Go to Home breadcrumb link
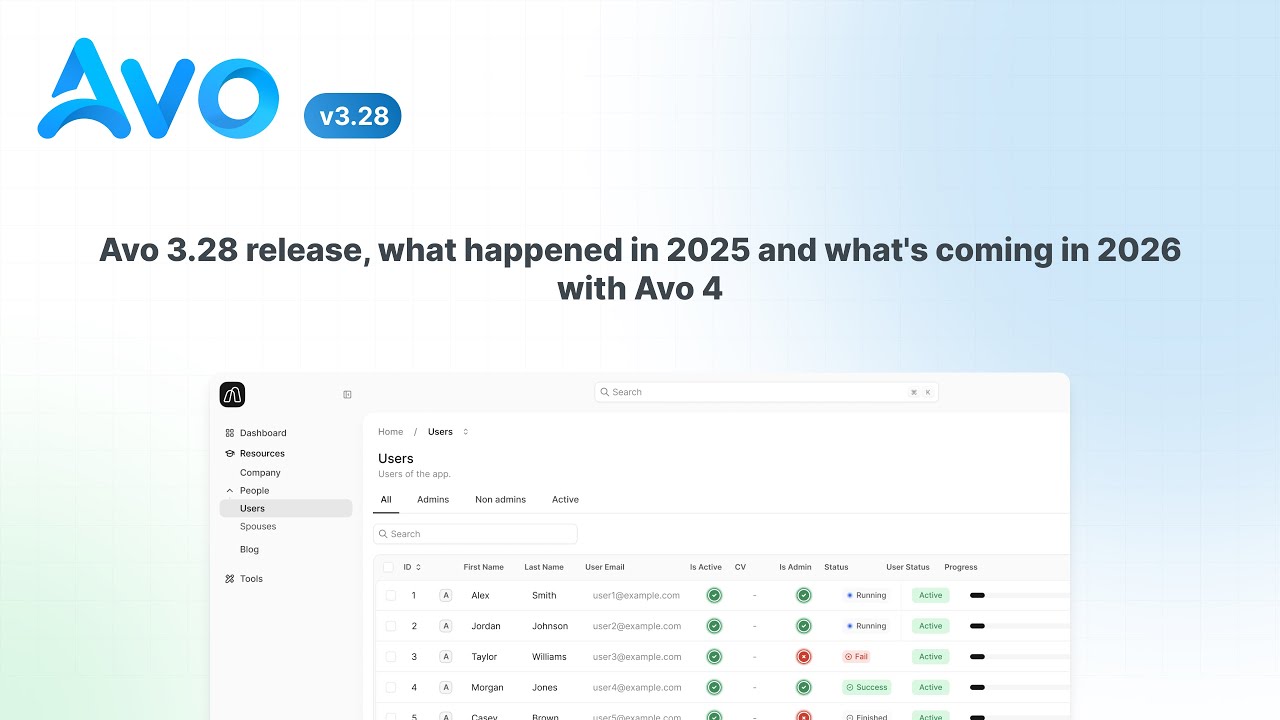Image resolution: width=1280 pixels, height=720 pixels. [x=391, y=432]
